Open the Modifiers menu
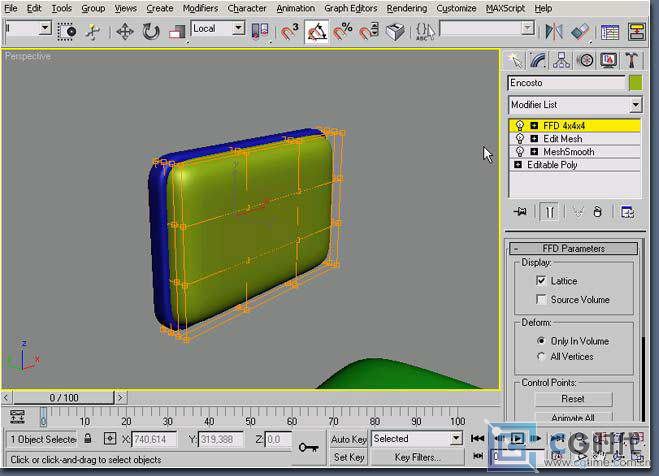This screenshot has width=659, height=476. click(200, 8)
